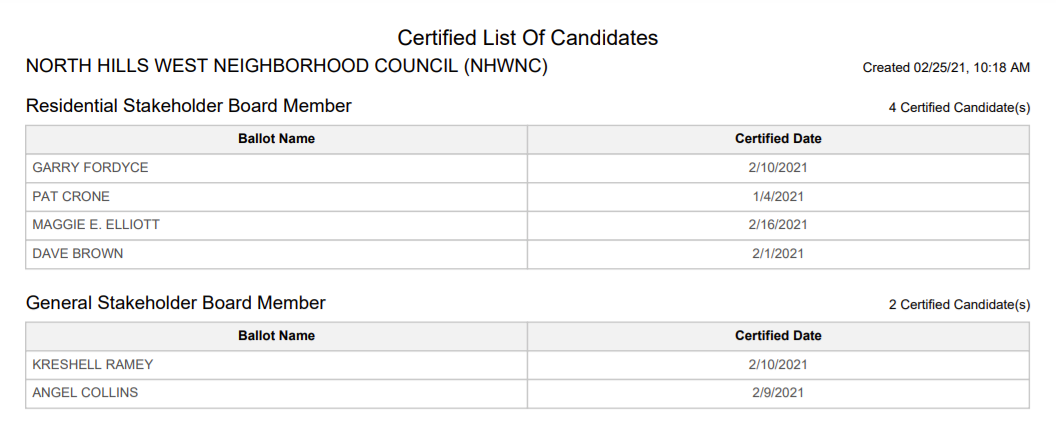Screen dimensions: 1056x435
Task: Select the Residential Stakeholder Board Member heading
Action: tap(189, 106)
